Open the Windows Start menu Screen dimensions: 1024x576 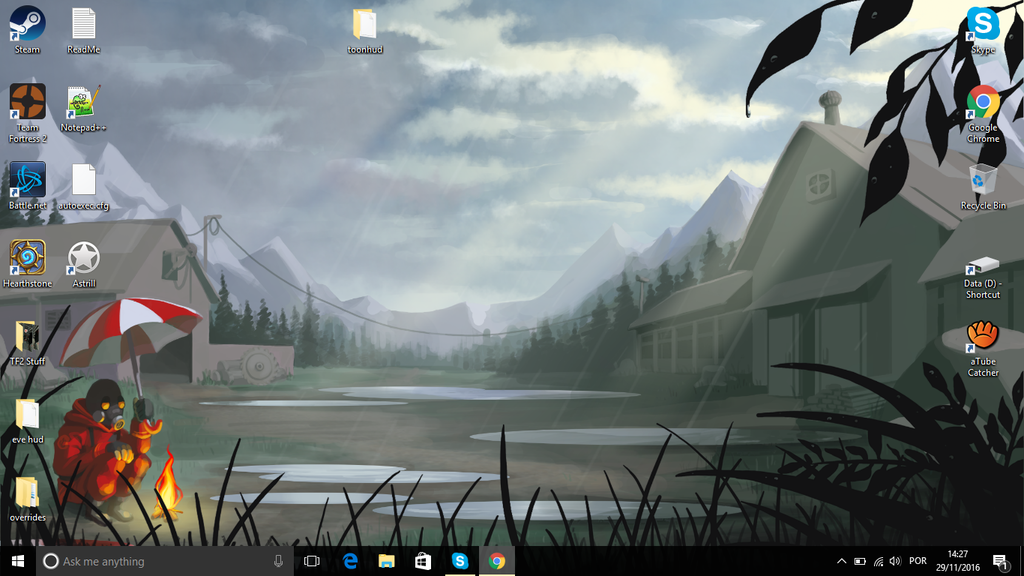point(18,561)
